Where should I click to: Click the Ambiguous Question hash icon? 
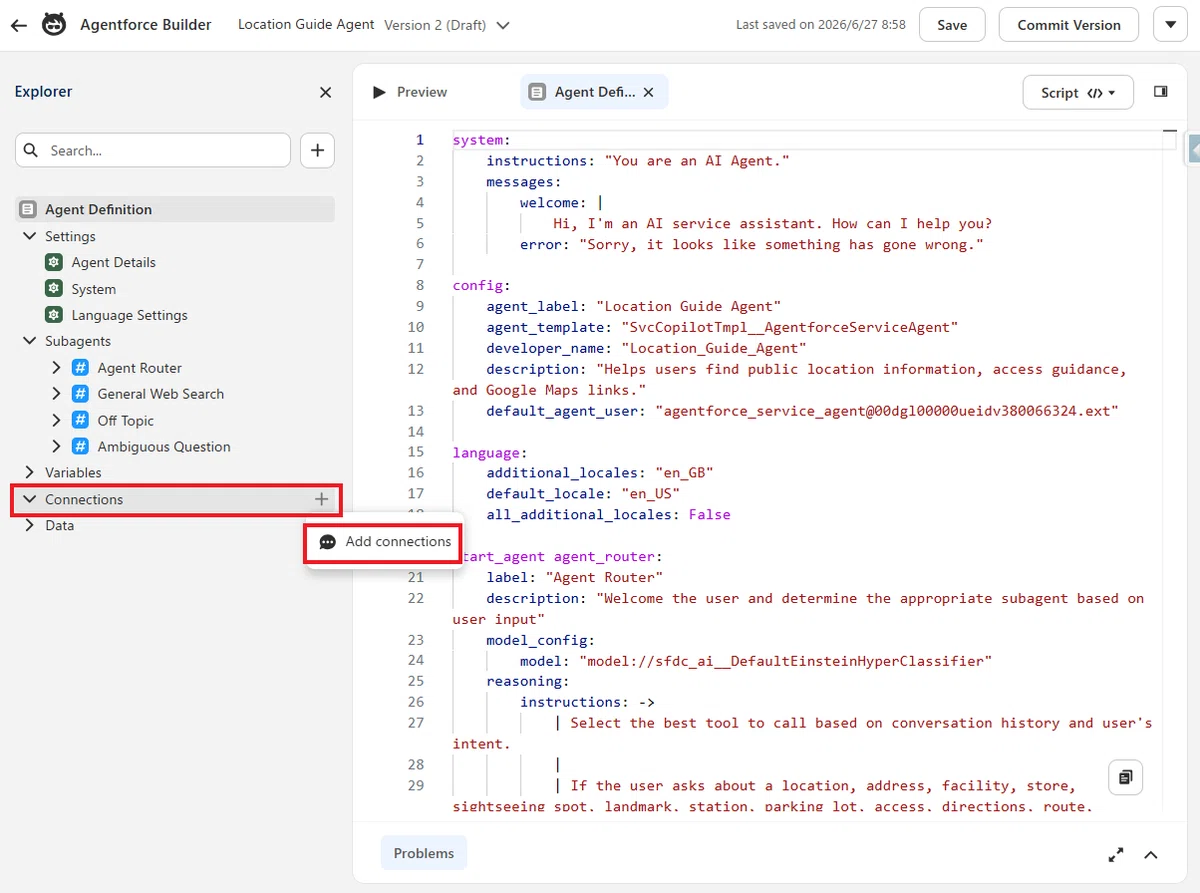tap(81, 447)
